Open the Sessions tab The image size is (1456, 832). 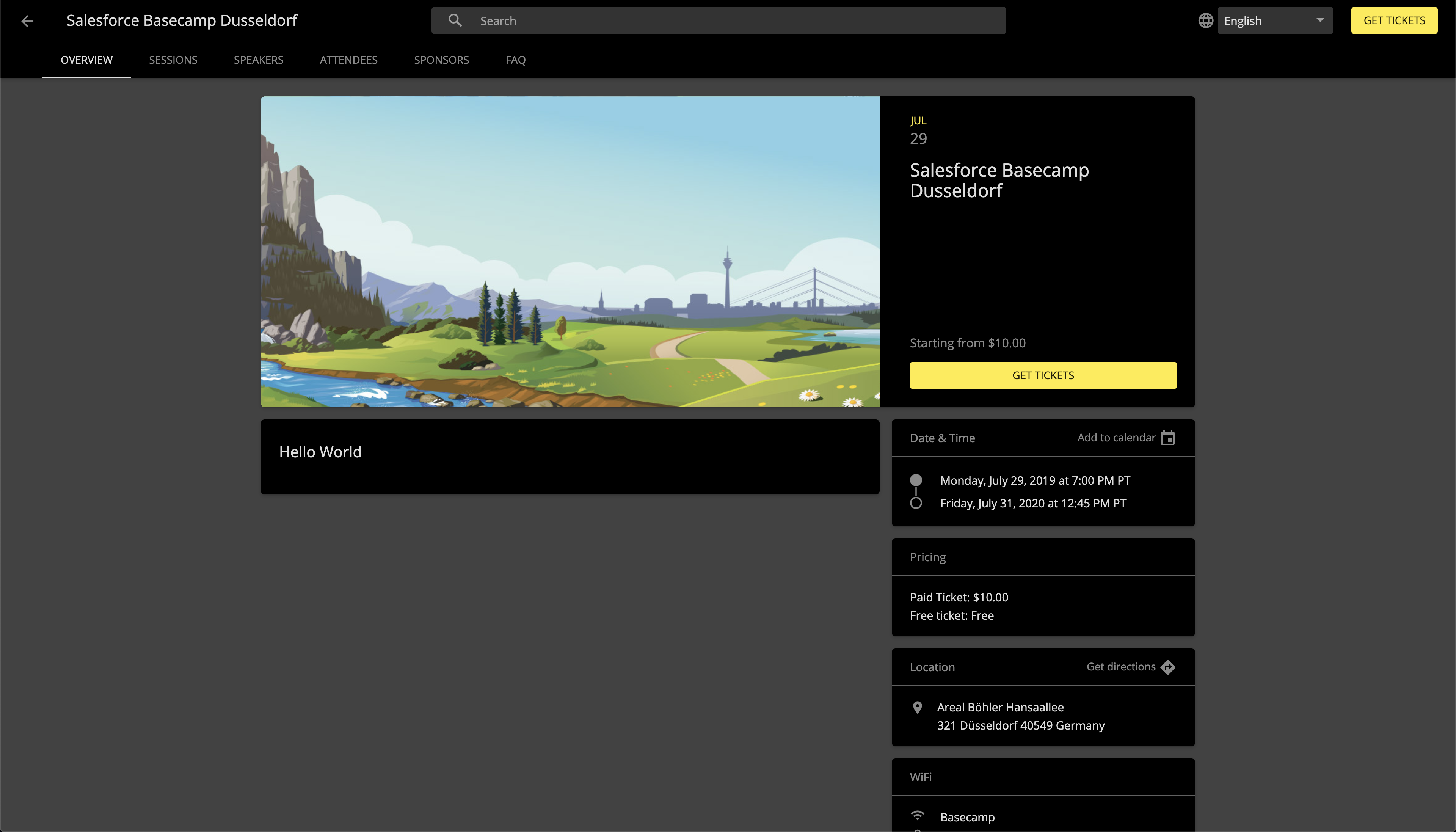click(x=173, y=60)
